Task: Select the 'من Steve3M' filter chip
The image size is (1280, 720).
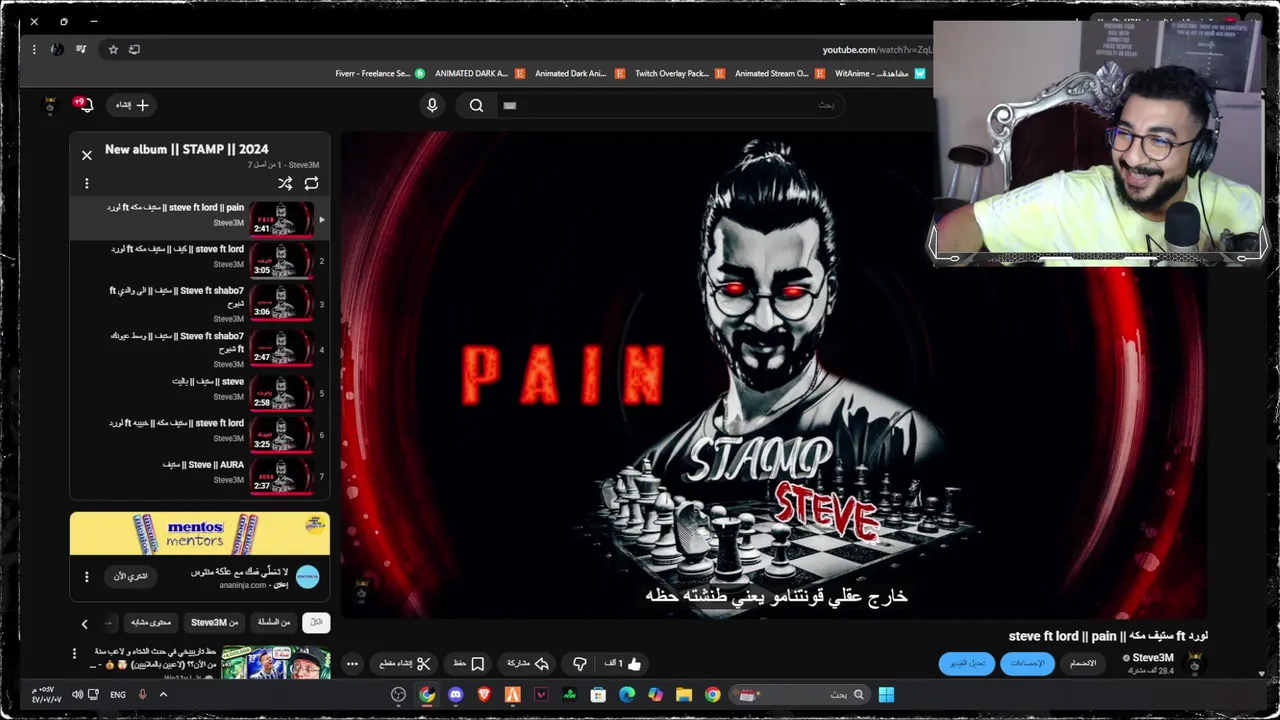Action: click(x=214, y=622)
